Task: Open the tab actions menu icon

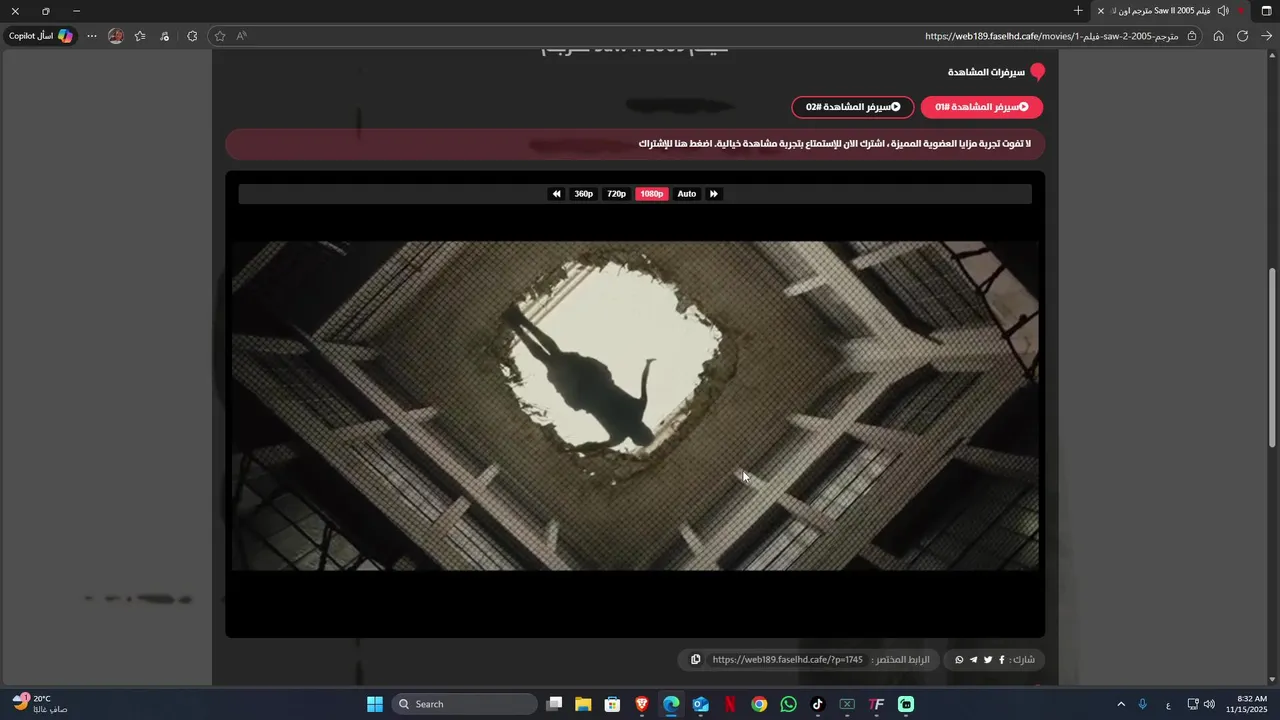Action: click(1266, 11)
